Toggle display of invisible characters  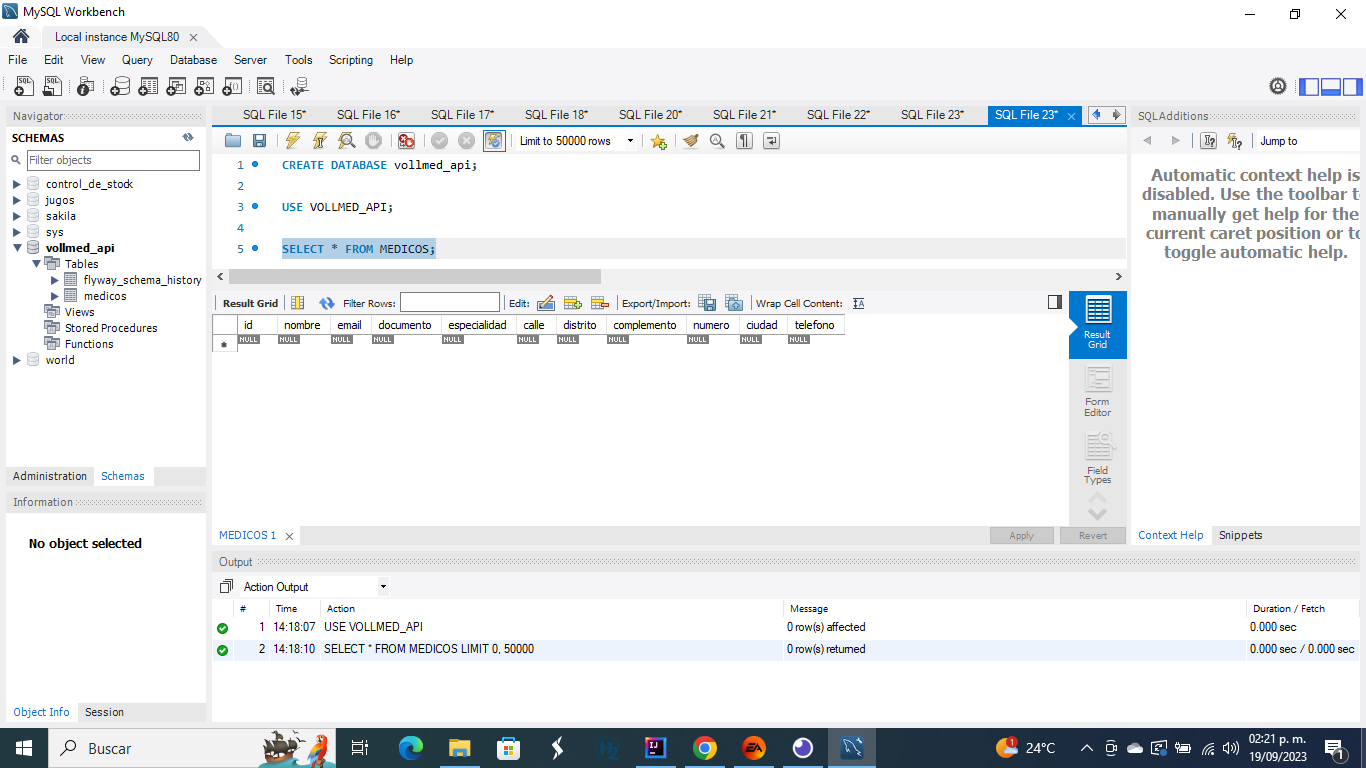744,141
